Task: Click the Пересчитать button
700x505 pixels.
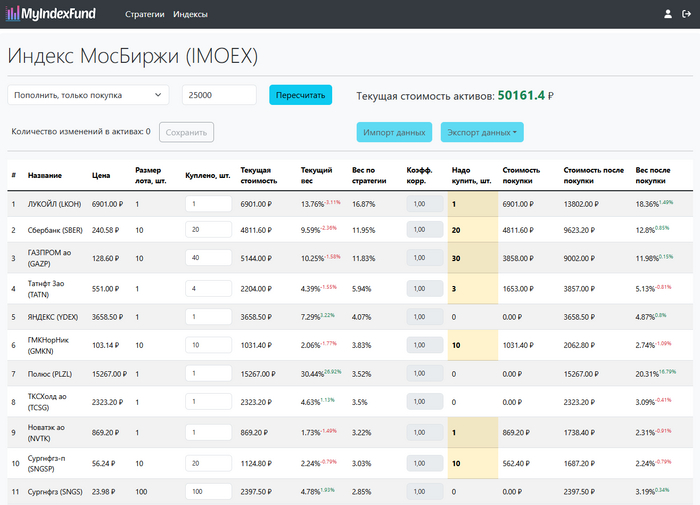Action: pyautogui.click(x=300, y=95)
